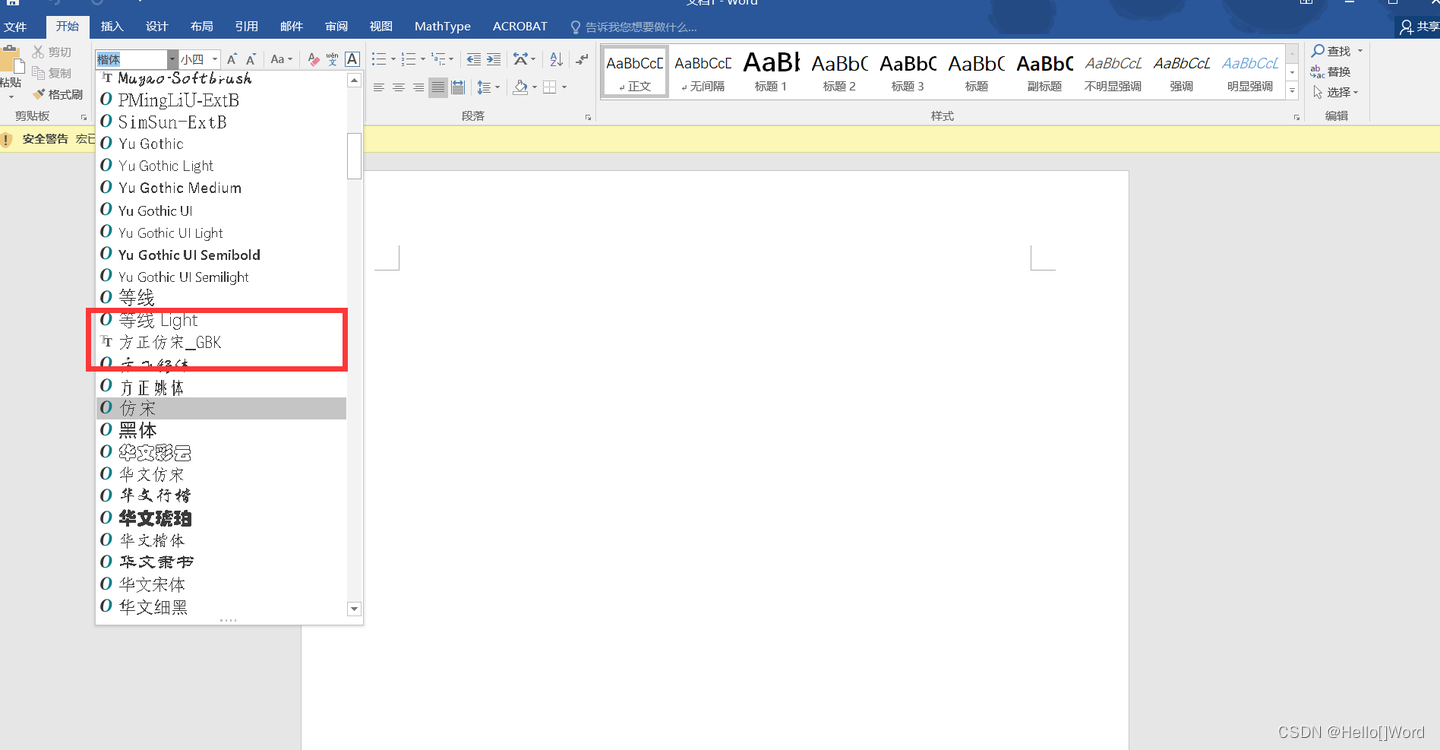Click the Copy (复制) button
The height and width of the screenshot is (750, 1440).
[x=52, y=73]
